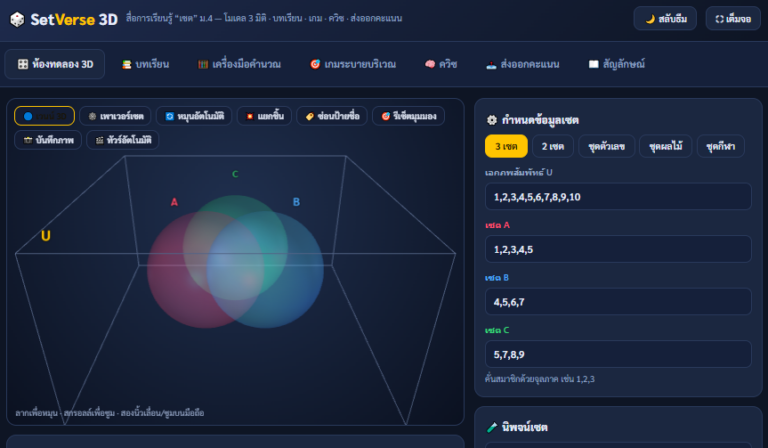The image size is (768, 448).
Task: Toggle ซ่อนป้ายชื่อ hide labels
Action: pos(332,116)
